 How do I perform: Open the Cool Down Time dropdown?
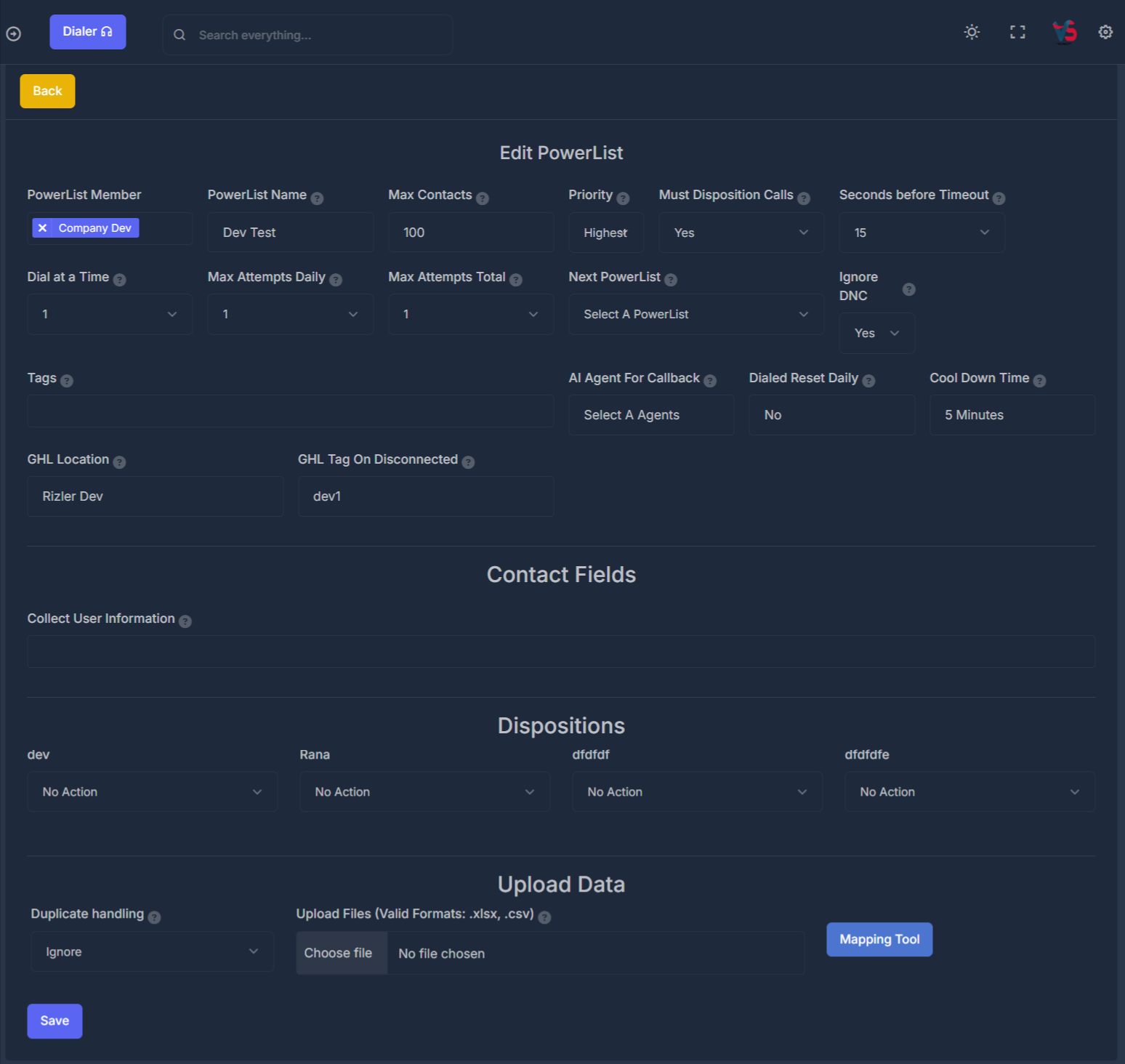point(1012,414)
